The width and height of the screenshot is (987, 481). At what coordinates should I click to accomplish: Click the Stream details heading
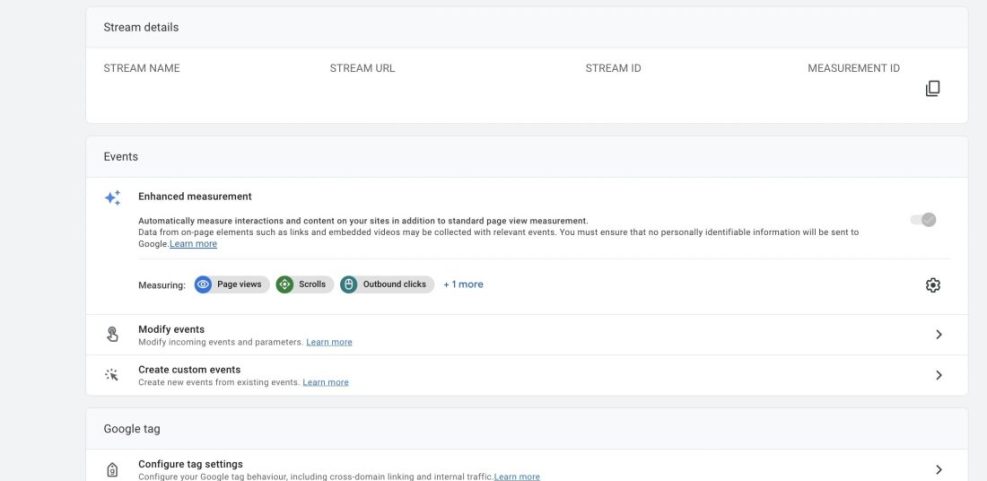click(141, 27)
